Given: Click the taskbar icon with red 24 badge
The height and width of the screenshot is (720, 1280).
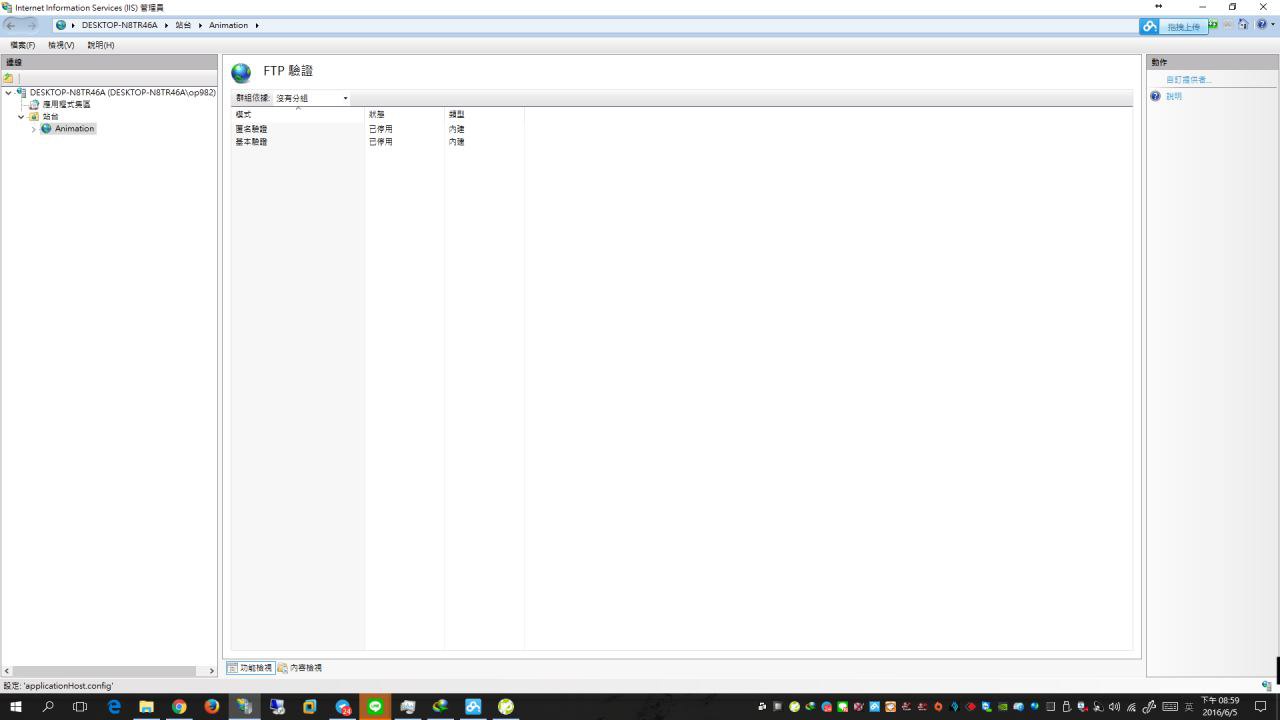Looking at the screenshot, I should pyautogui.click(x=343, y=707).
